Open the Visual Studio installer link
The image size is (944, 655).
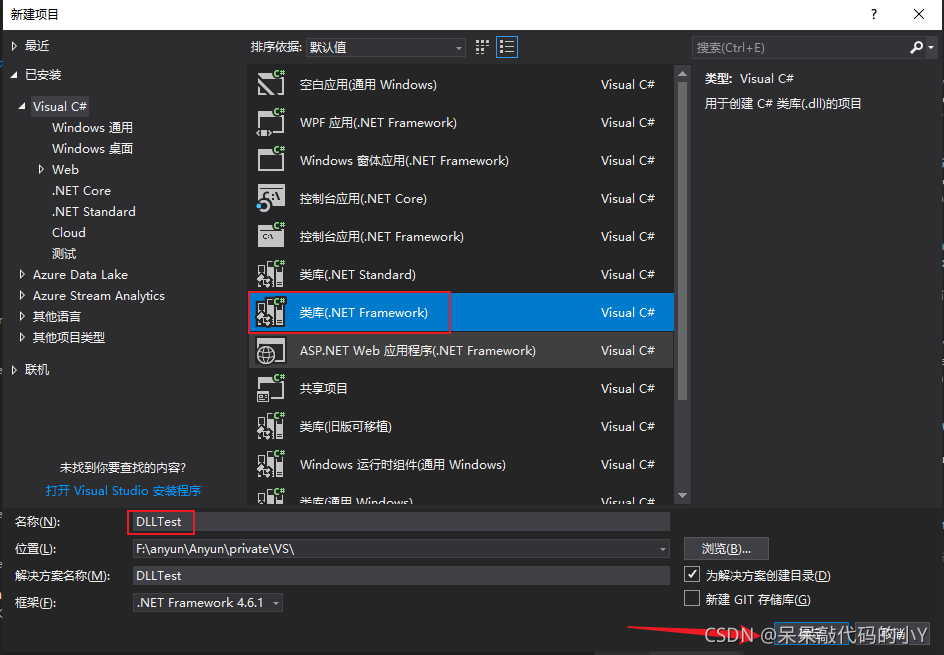coord(123,491)
